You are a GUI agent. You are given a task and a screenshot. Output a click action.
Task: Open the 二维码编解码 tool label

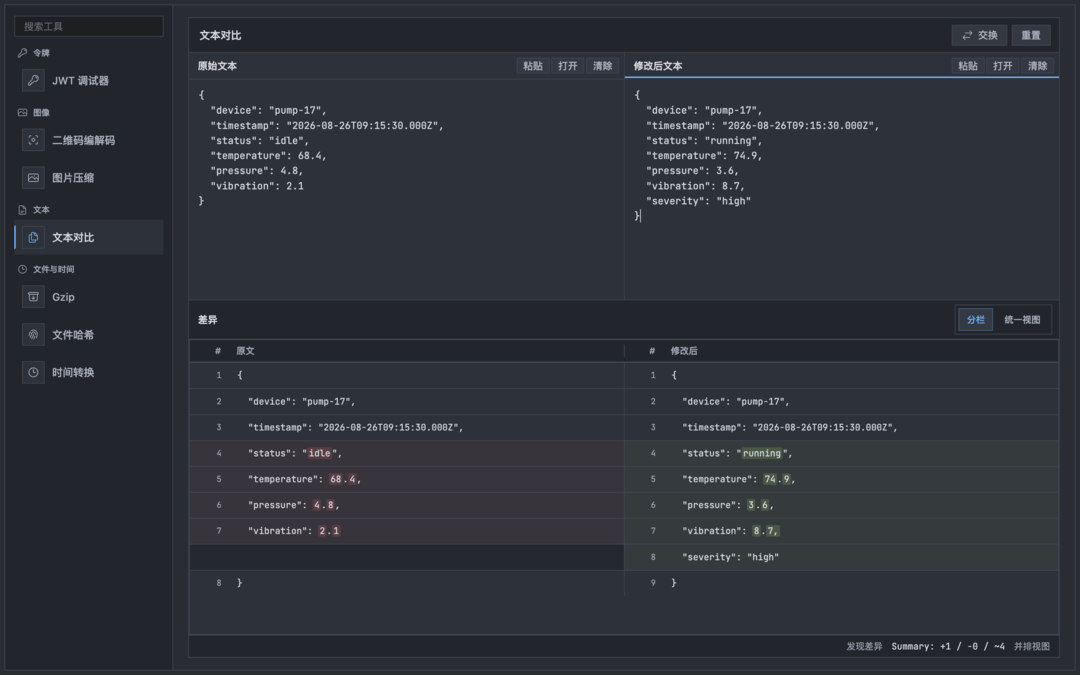tap(83, 140)
